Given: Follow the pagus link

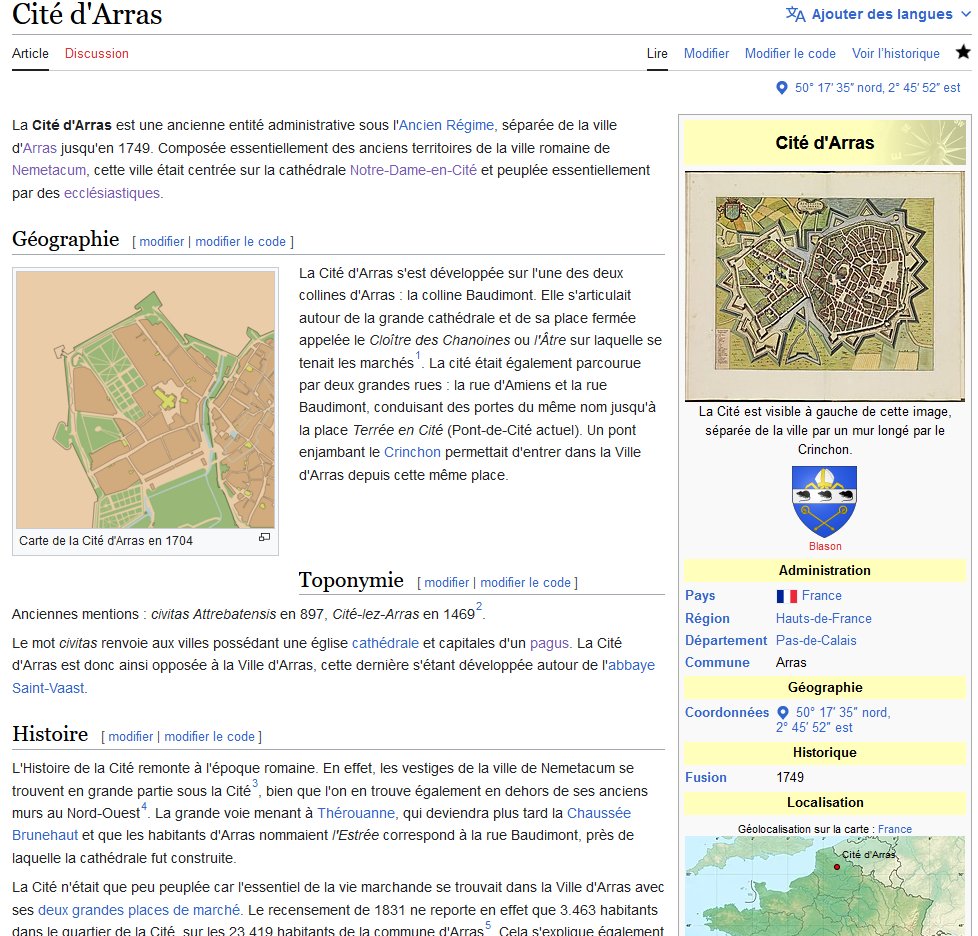Looking at the screenshot, I should click(549, 644).
